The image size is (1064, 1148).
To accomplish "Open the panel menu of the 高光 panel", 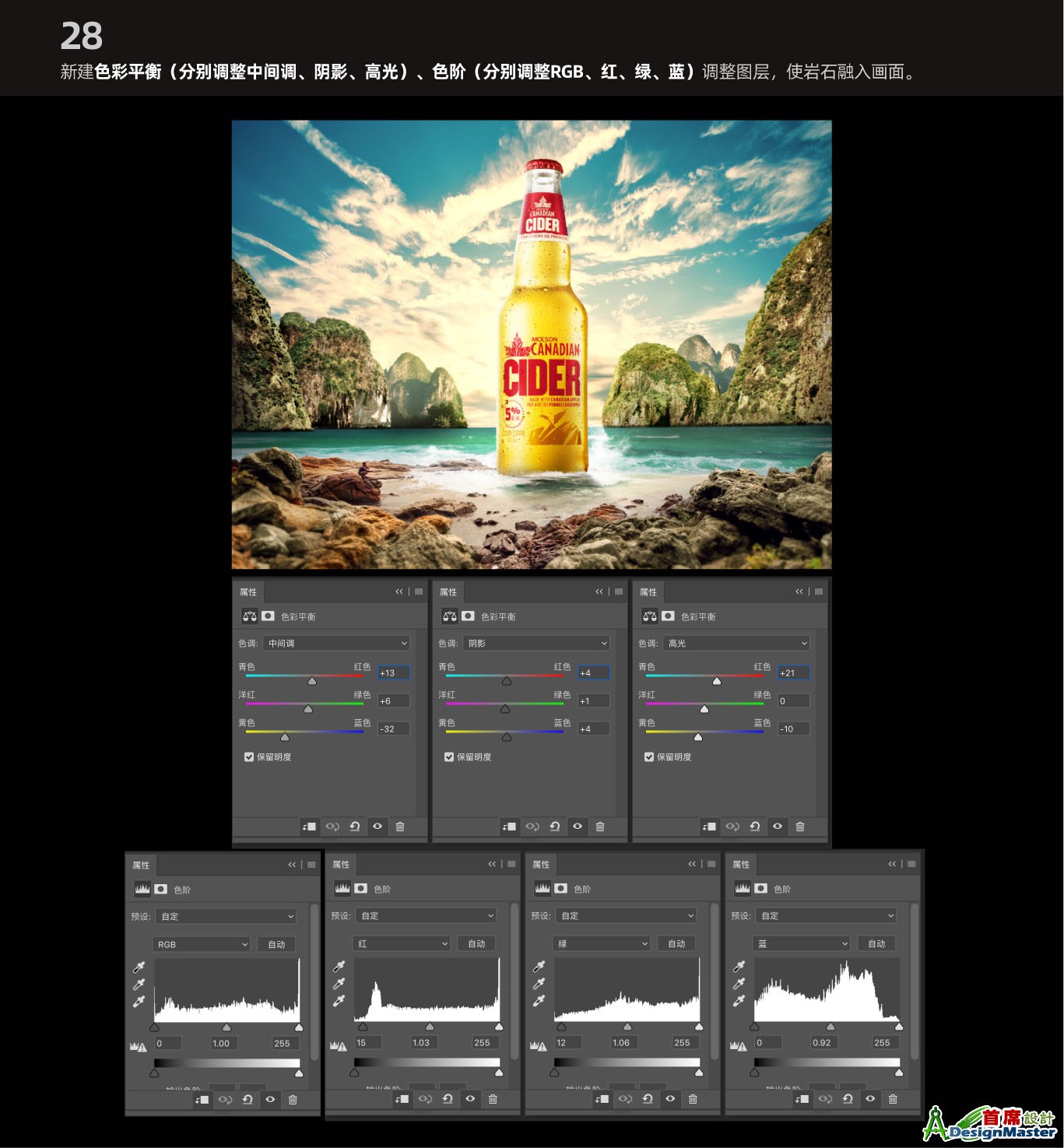I will [x=819, y=592].
